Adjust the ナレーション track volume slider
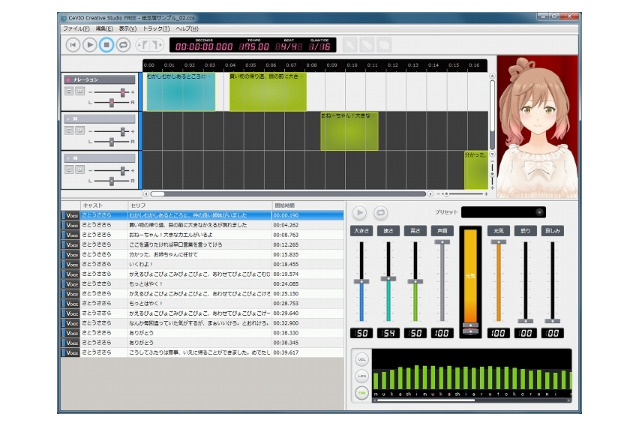The image size is (640, 426). [122, 92]
